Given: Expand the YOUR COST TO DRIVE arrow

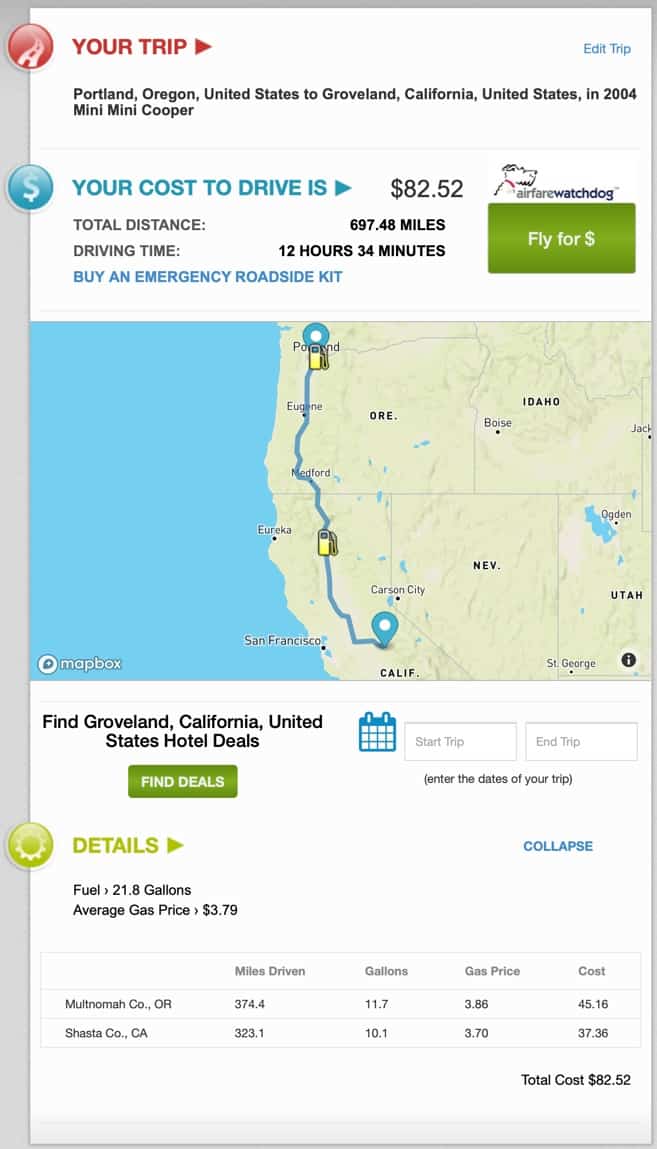Looking at the screenshot, I should 341,187.
